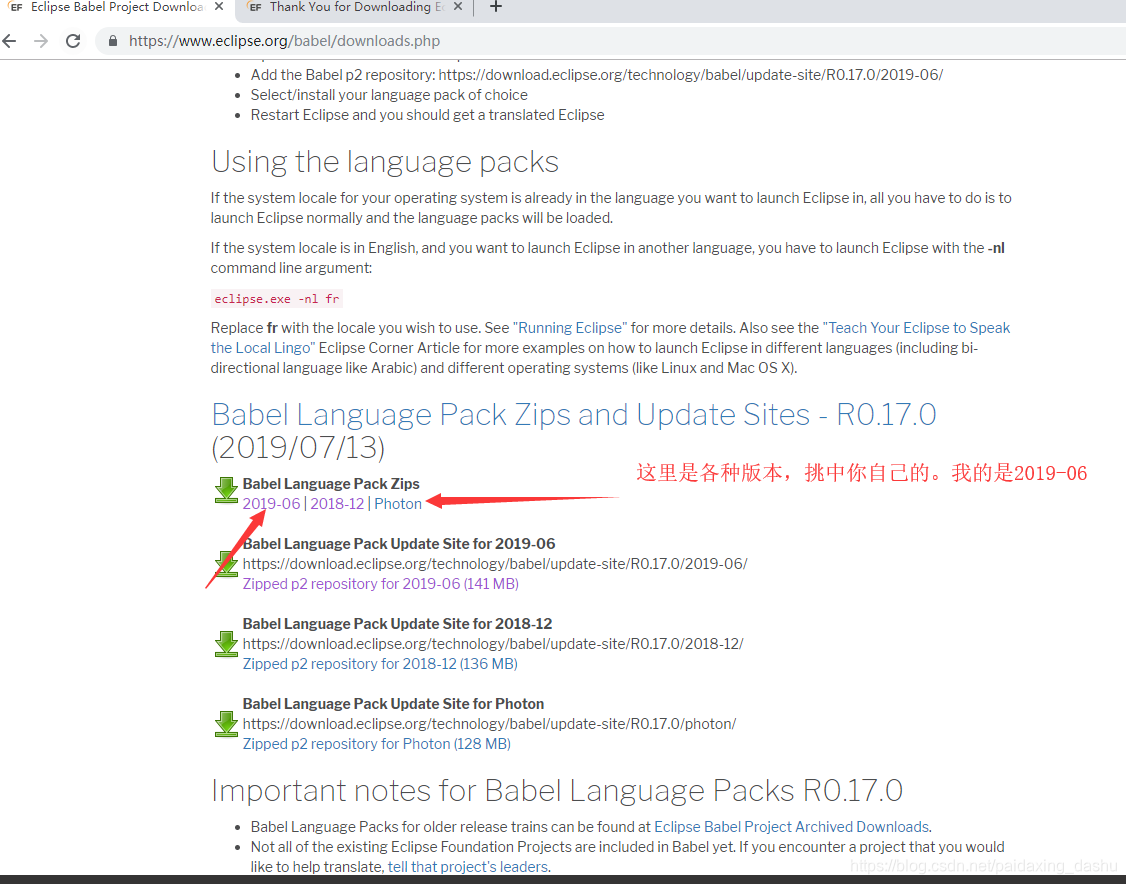
Task: Click "Select/install your language pack of choice" bullet
Action: 388,95
